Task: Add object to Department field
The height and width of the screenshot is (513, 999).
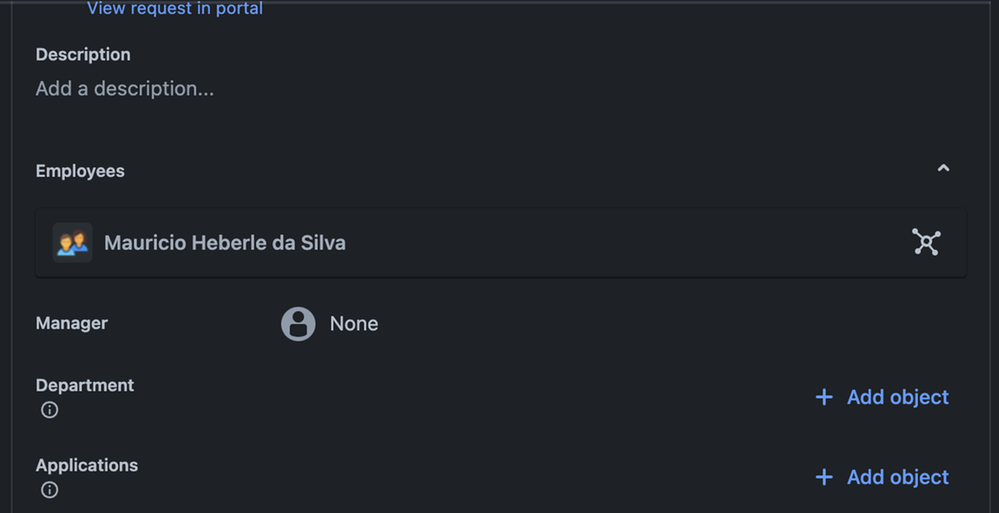Action: [x=882, y=397]
